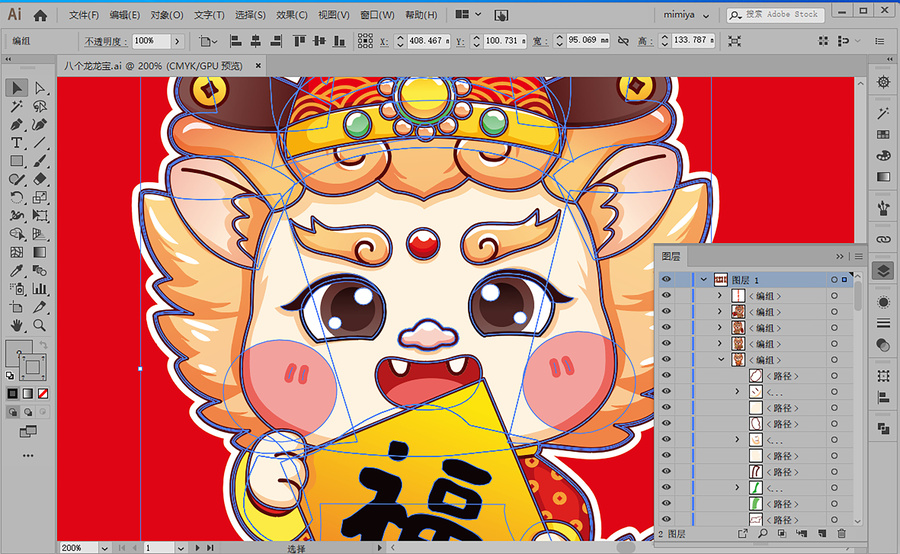The height and width of the screenshot is (554, 900).
Task: Open the 对象(O) menu
Action: 167,15
